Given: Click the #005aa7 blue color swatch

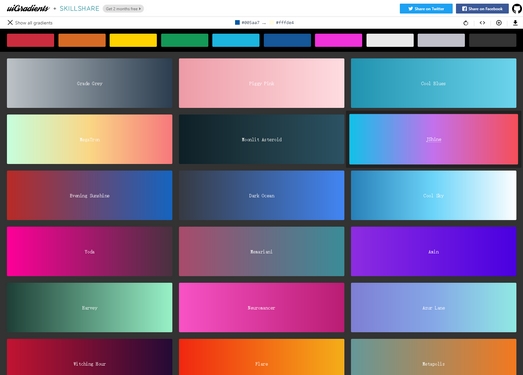Looking at the screenshot, I should pyautogui.click(x=237, y=22).
